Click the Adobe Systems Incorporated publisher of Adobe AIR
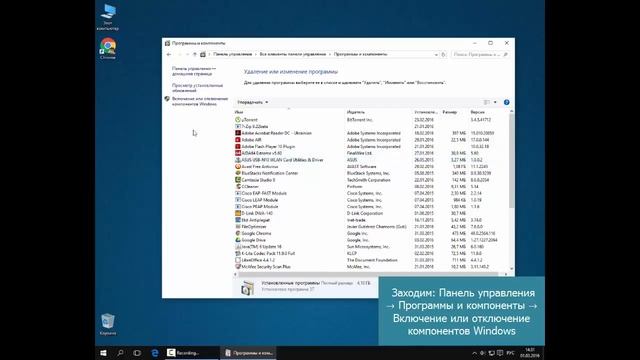 pos(373,140)
